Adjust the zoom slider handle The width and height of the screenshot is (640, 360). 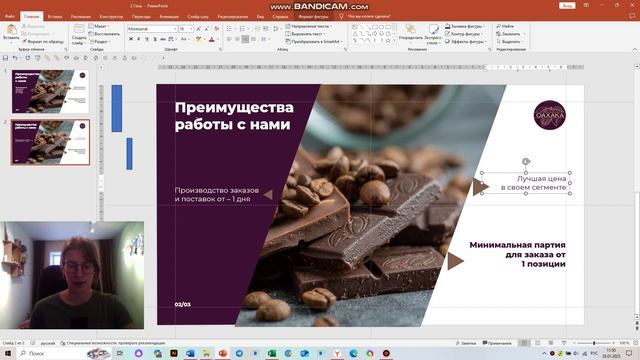tap(594, 343)
